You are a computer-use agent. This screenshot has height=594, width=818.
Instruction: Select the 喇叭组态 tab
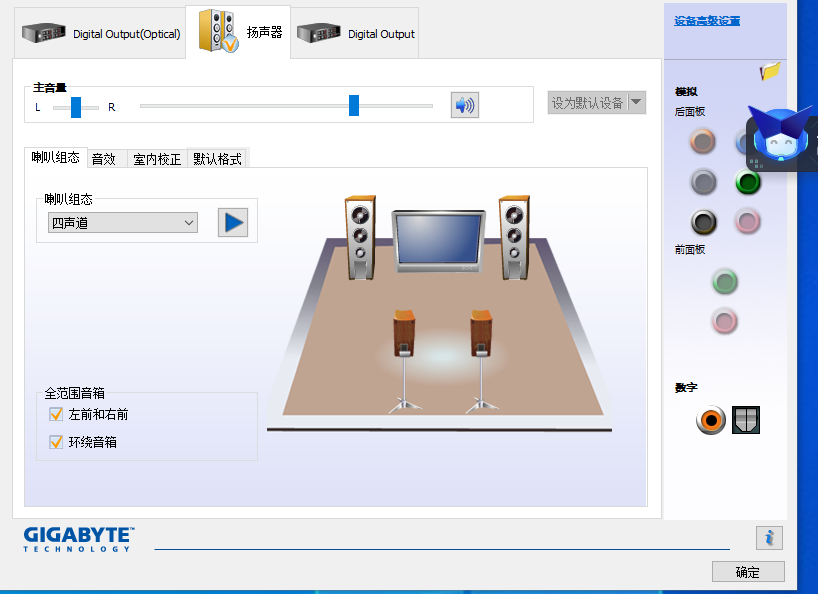click(x=56, y=157)
